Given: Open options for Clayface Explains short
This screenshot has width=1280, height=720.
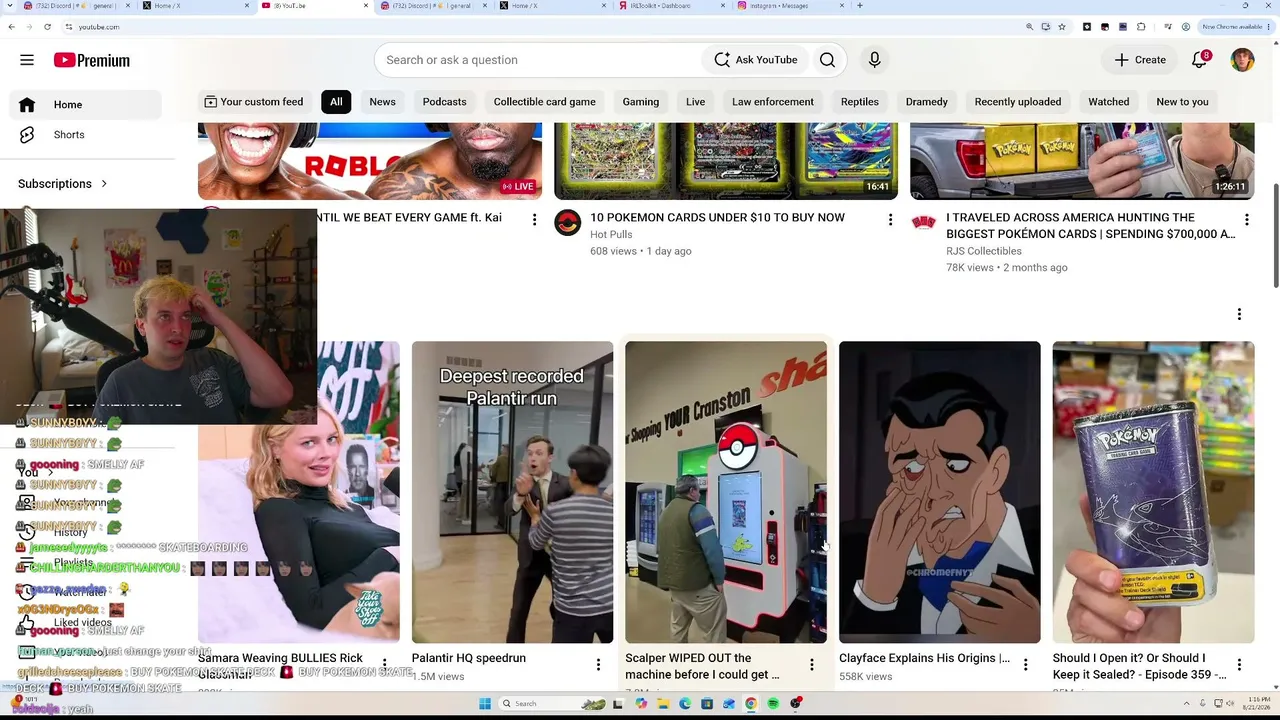Looking at the screenshot, I should (1025, 665).
